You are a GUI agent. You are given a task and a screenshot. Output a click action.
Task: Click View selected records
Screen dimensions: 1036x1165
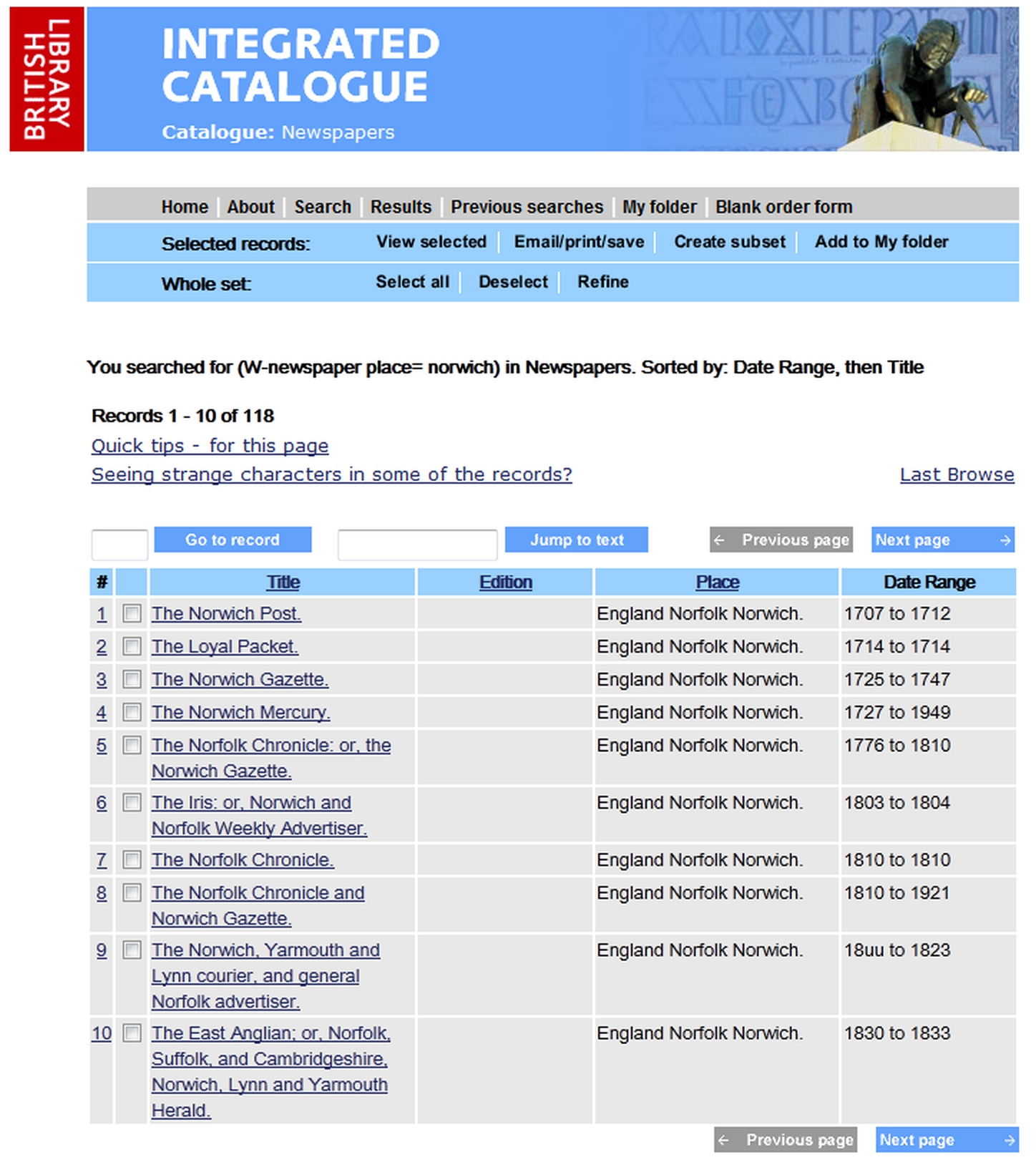pyautogui.click(x=431, y=242)
